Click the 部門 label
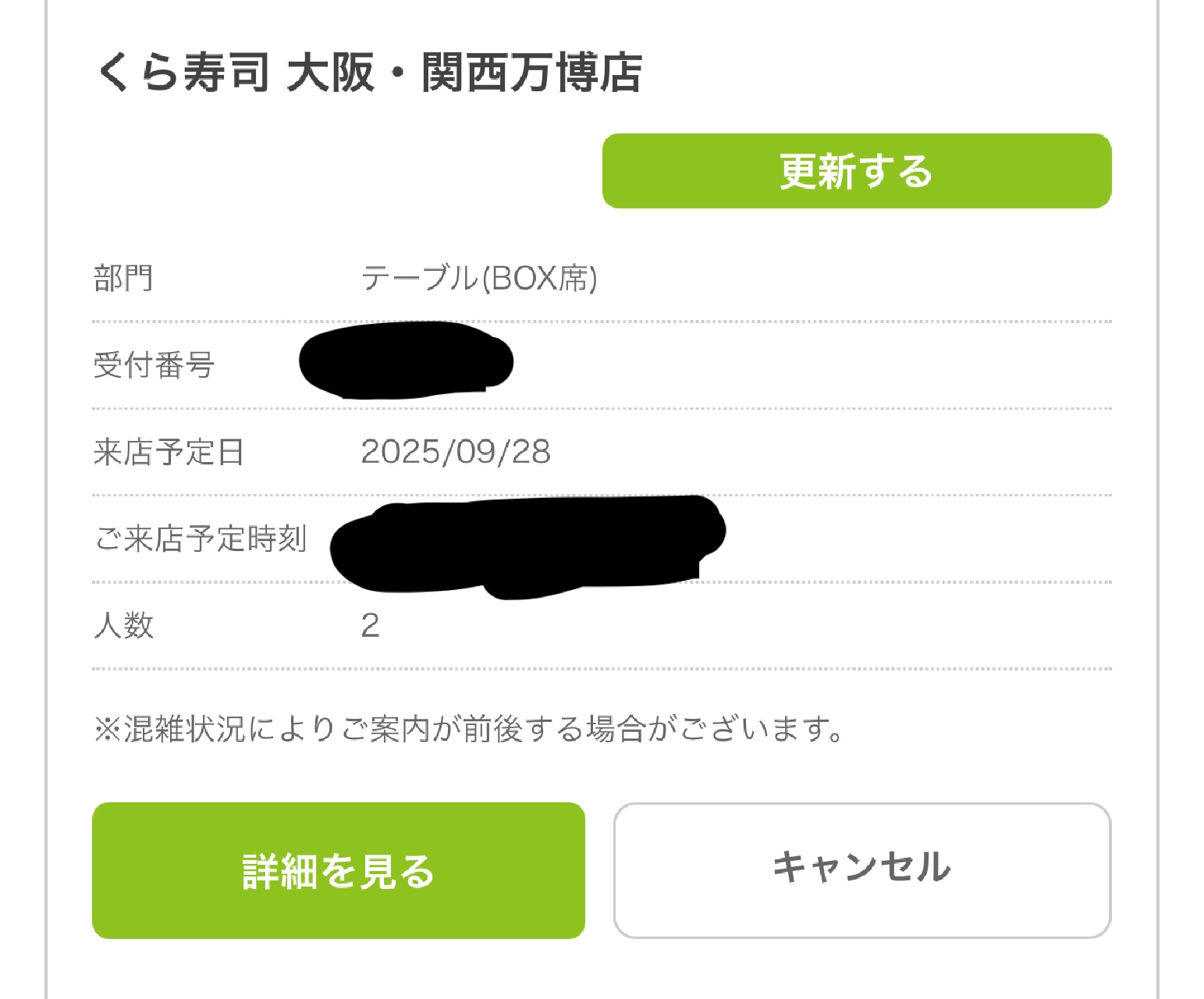This screenshot has height=999, width=1204. point(123,278)
